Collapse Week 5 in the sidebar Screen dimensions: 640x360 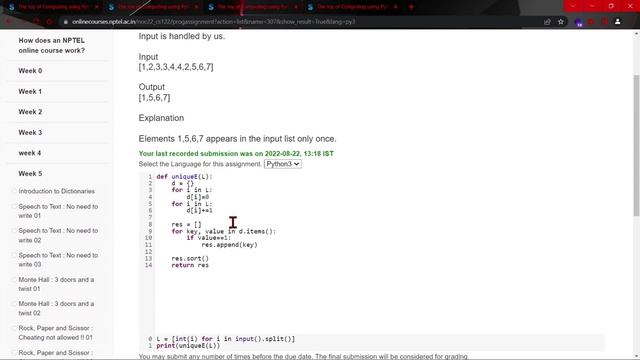30,173
